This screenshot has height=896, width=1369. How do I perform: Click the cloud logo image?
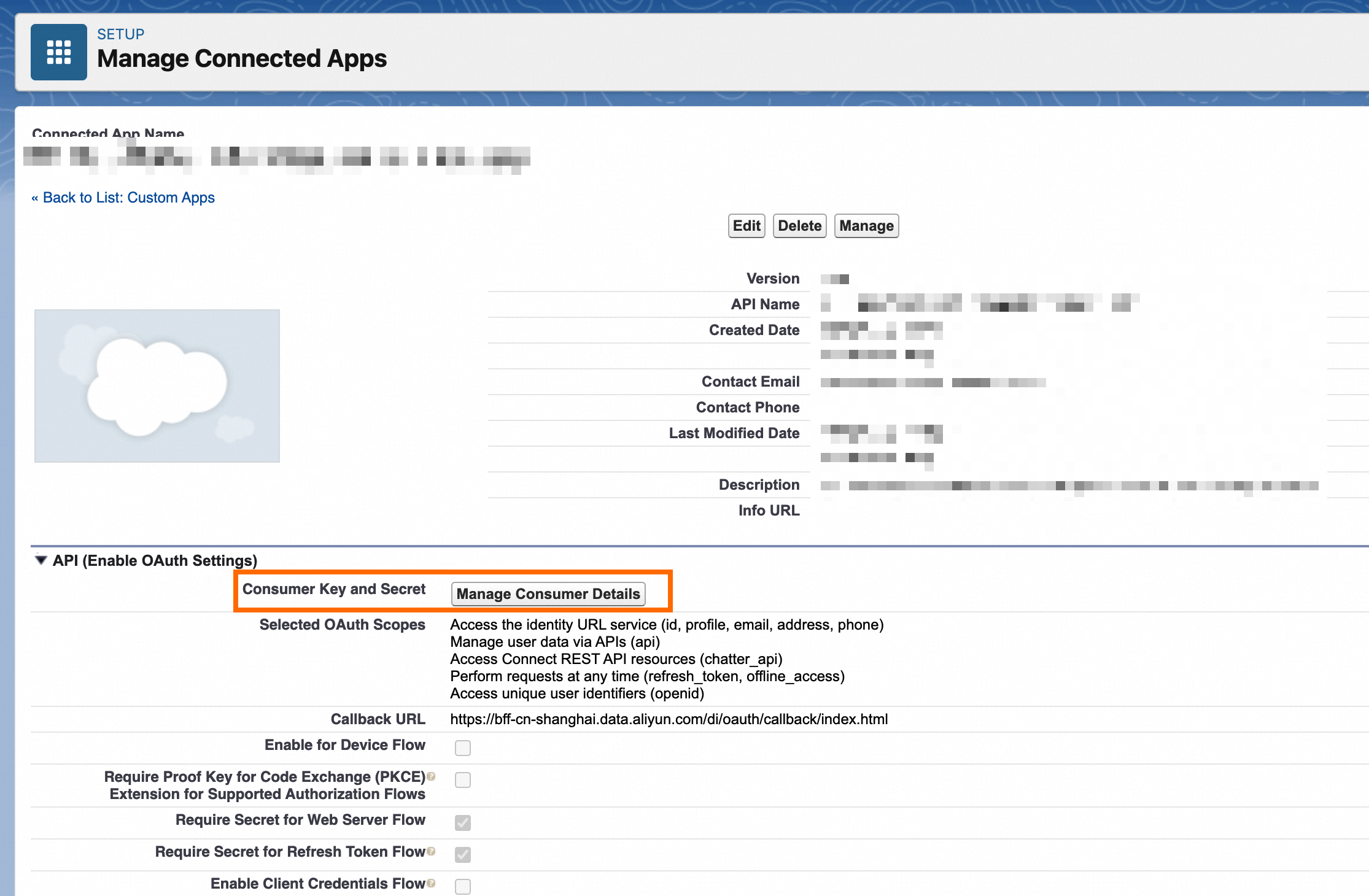(157, 386)
